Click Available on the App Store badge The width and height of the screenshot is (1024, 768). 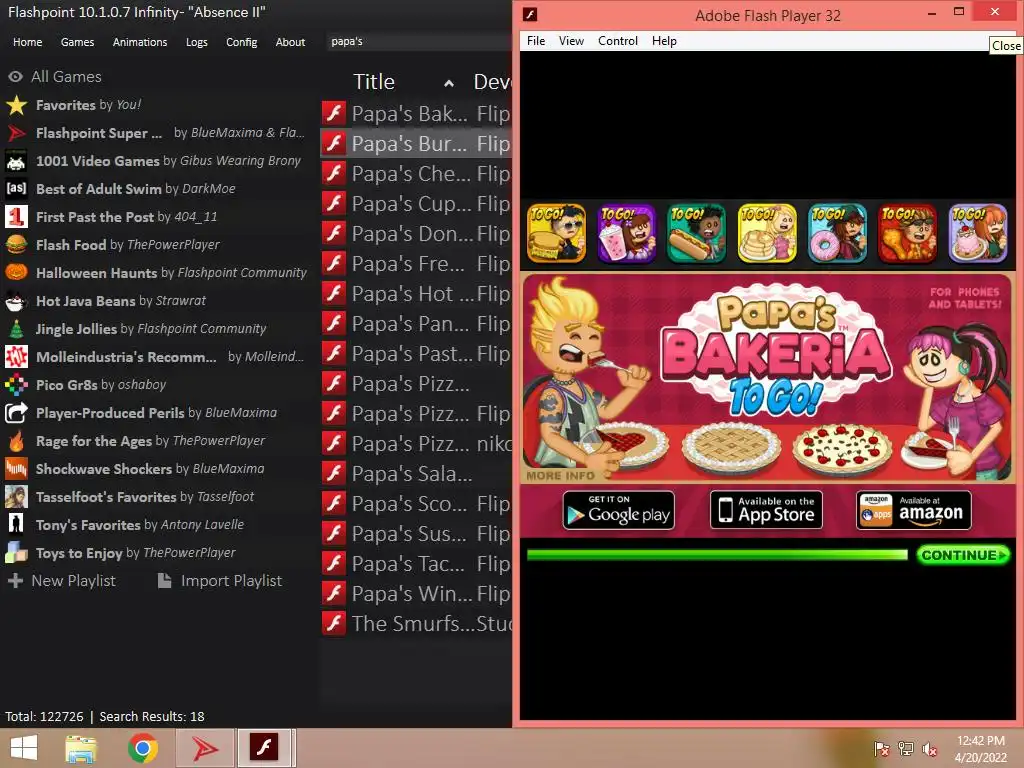[x=766, y=510]
